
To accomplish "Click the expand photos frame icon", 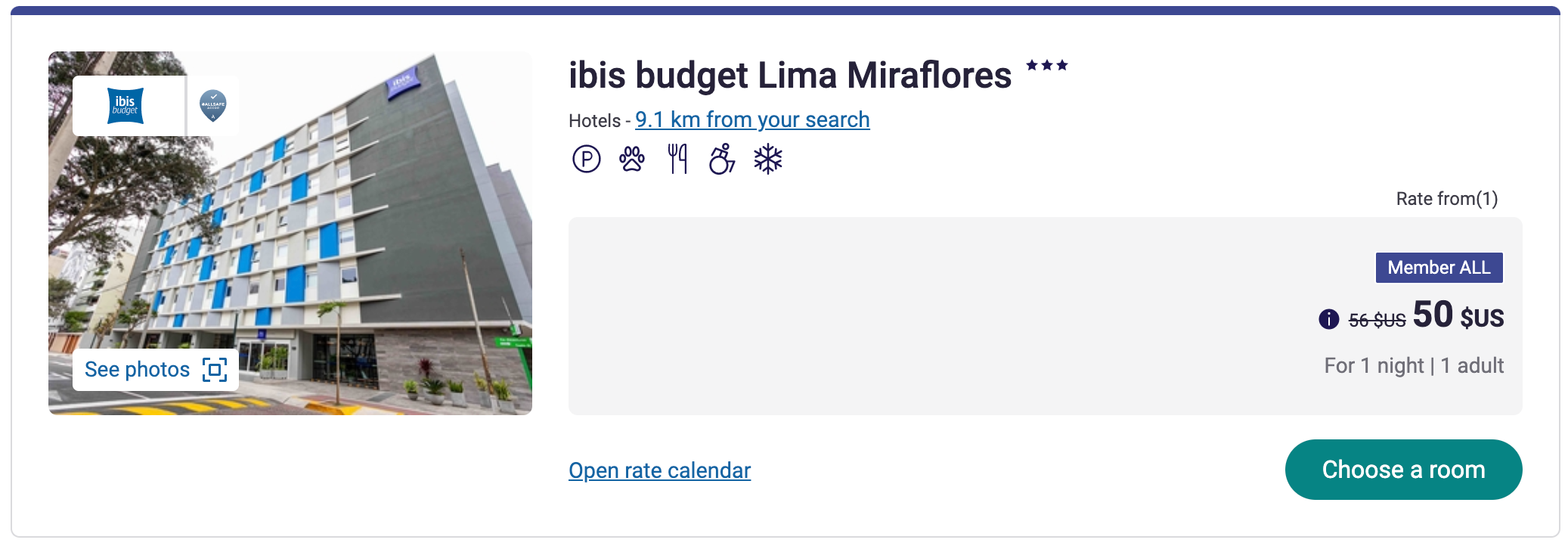I will 215,370.
